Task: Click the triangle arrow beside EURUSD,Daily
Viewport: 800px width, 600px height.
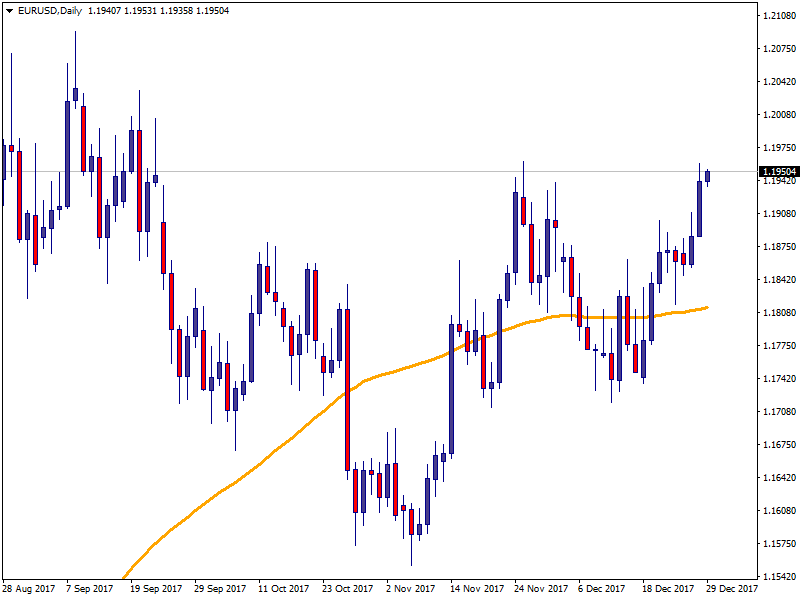Action: pyautogui.click(x=8, y=11)
